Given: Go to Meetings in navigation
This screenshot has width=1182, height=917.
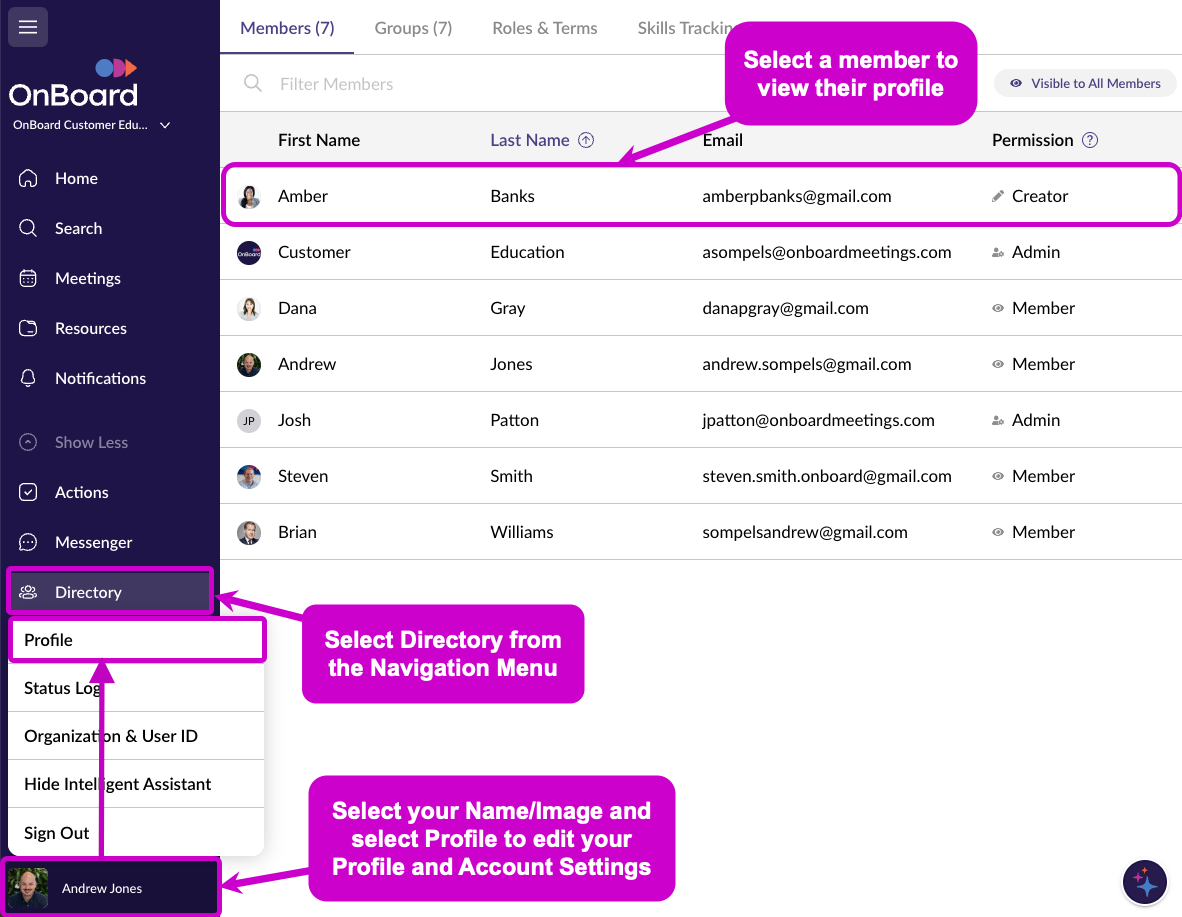Looking at the screenshot, I should (87, 278).
